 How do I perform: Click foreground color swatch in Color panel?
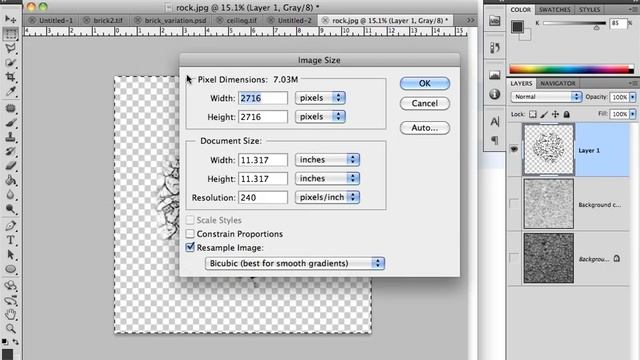coord(517,27)
